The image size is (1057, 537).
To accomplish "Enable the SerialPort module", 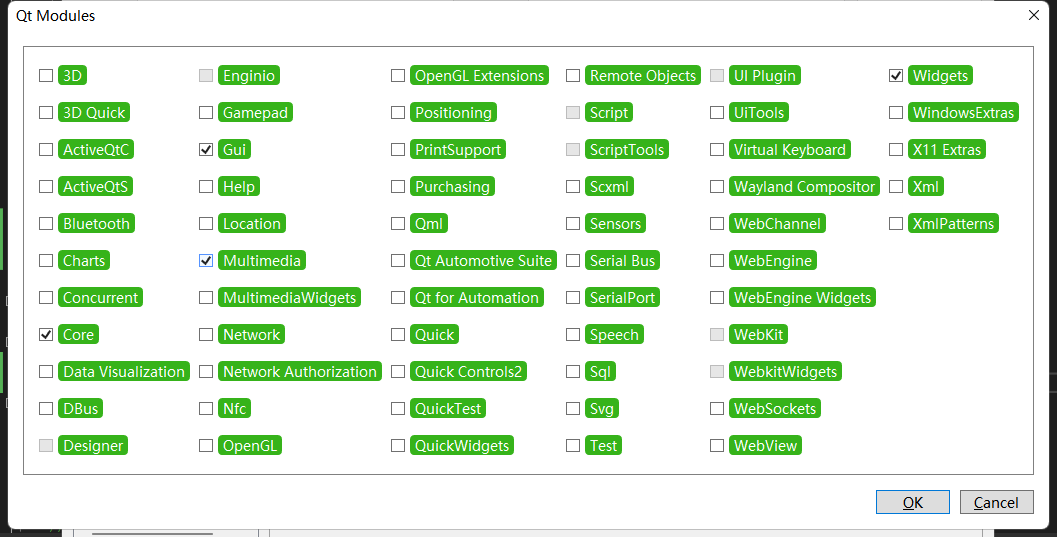I will [x=573, y=297].
